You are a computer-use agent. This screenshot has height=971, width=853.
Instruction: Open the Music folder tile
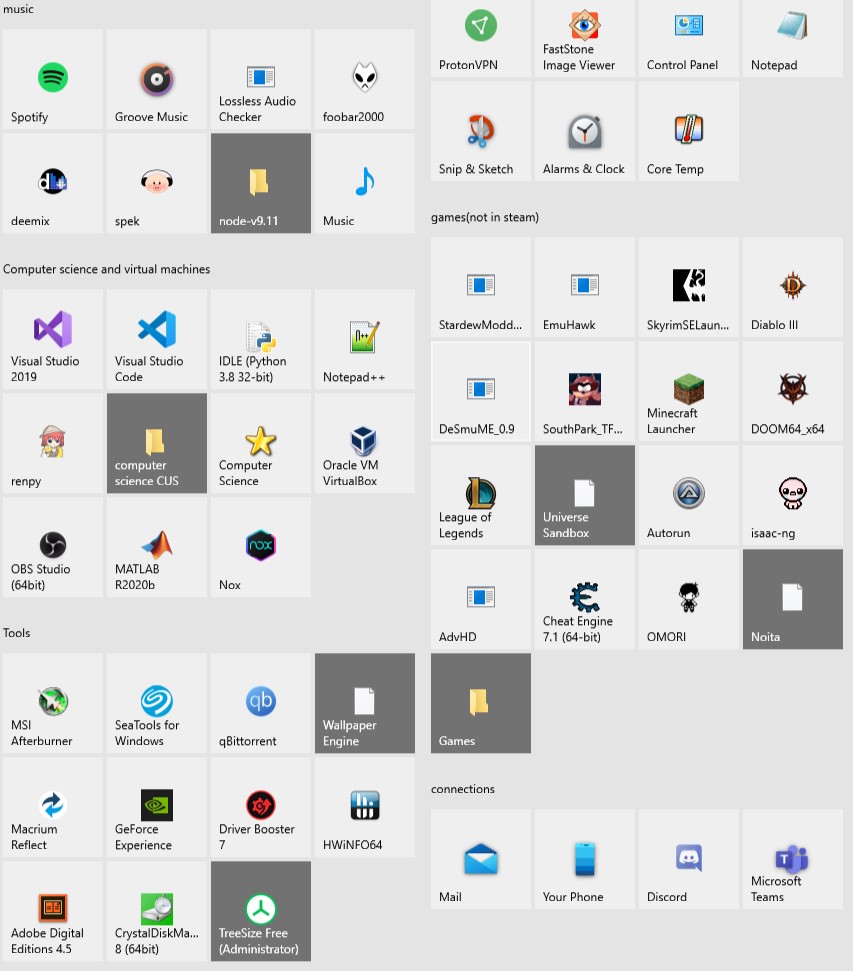click(x=365, y=183)
